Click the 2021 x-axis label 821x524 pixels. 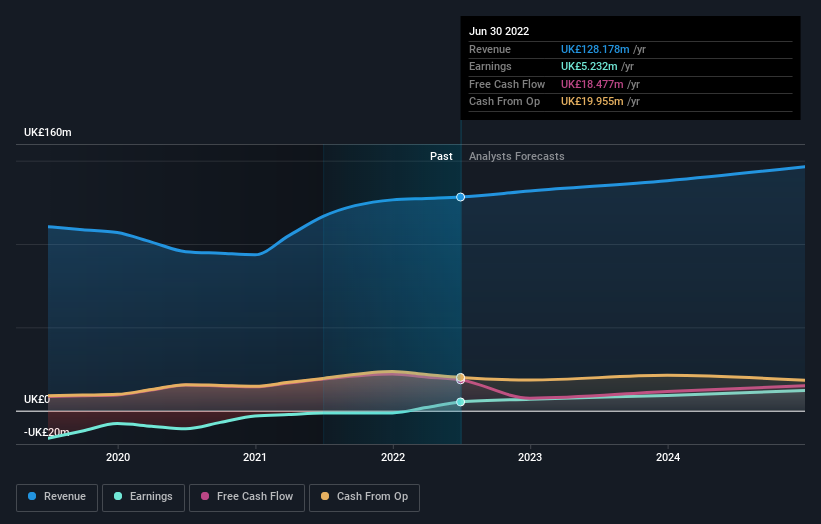tap(255, 458)
